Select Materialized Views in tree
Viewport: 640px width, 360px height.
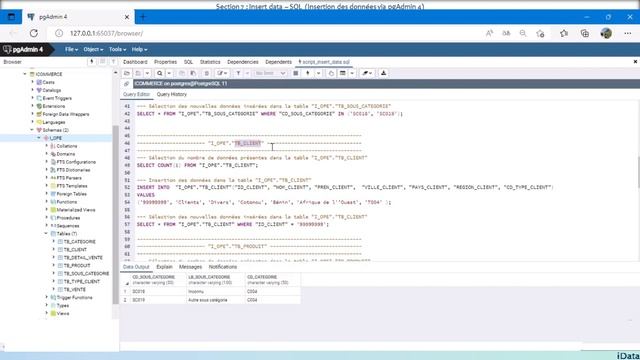click(x=76, y=210)
